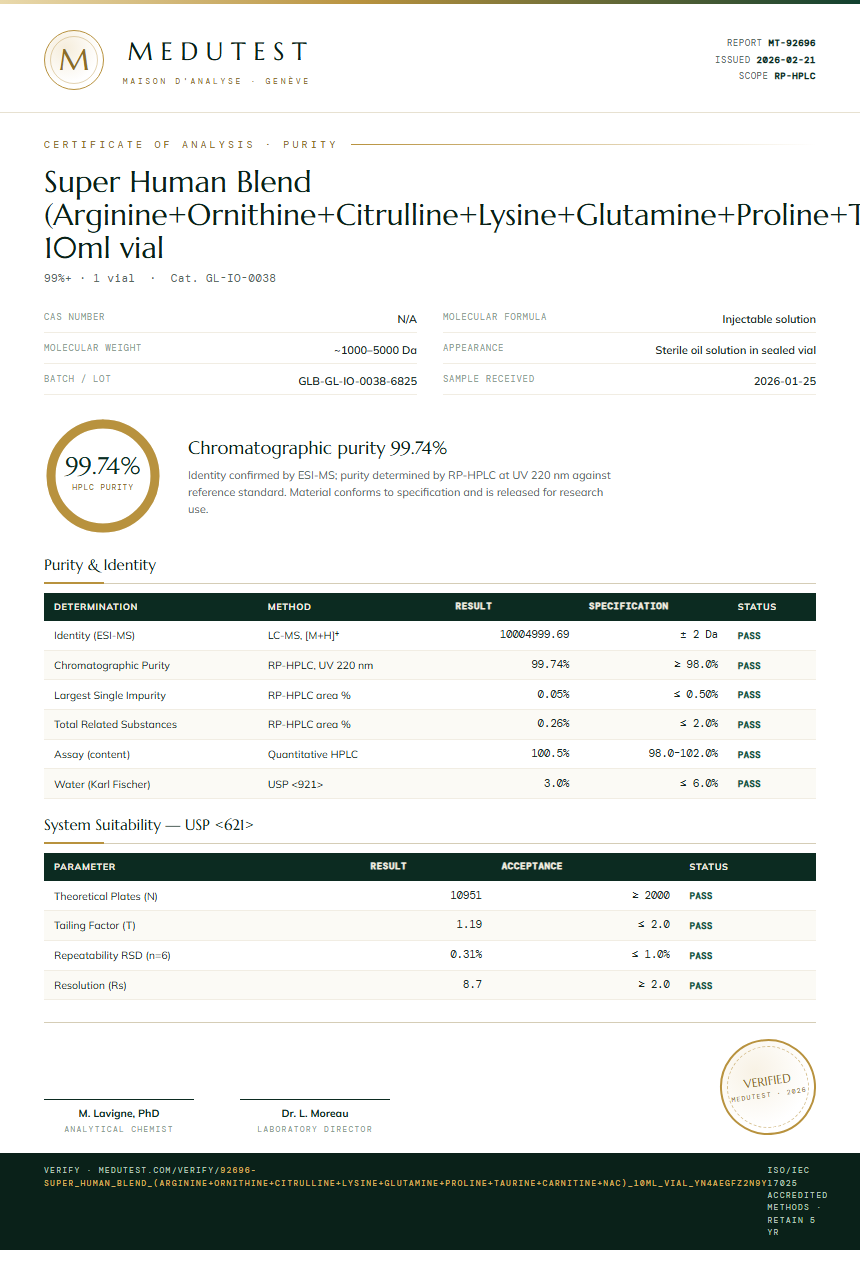
Task: Click System Suitability — USP <621> heading
Action: point(149,825)
